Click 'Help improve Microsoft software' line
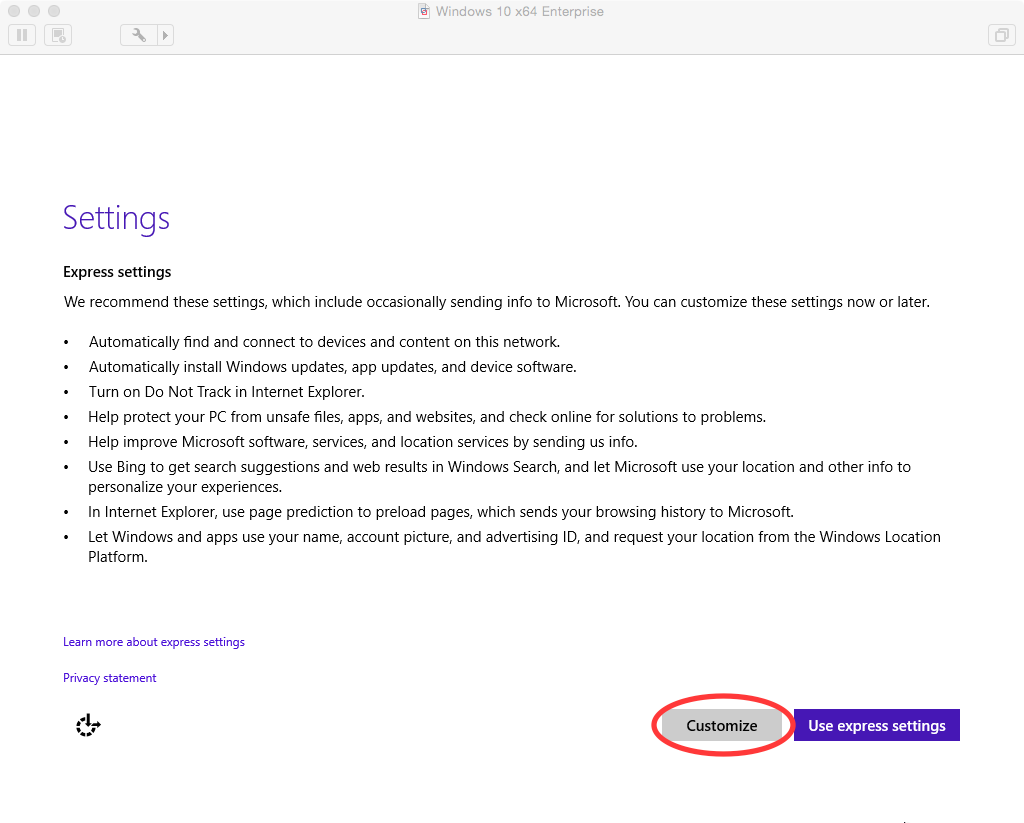Image resolution: width=1024 pixels, height=823 pixels. [x=362, y=442]
